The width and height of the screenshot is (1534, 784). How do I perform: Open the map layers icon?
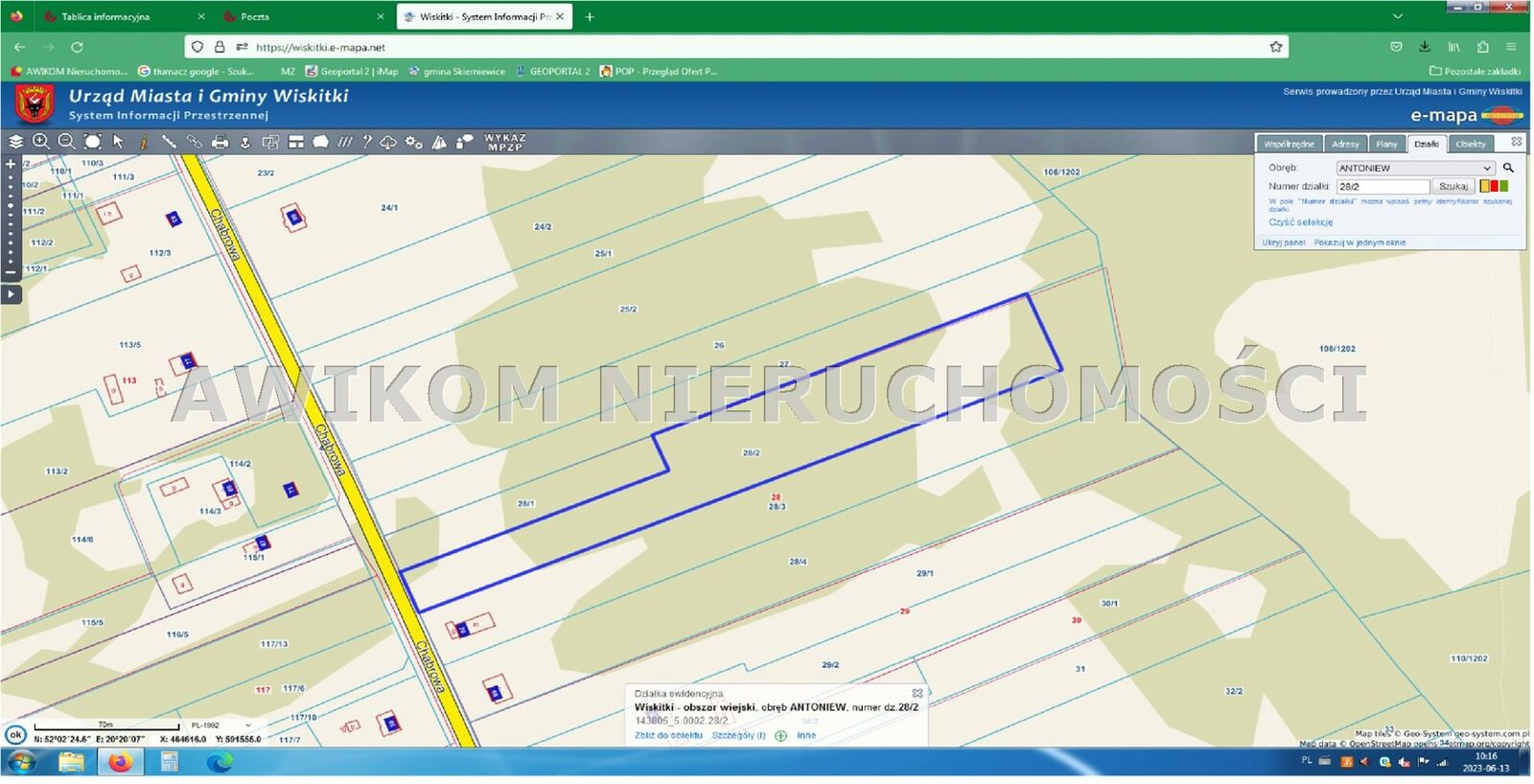tap(15, 142)
